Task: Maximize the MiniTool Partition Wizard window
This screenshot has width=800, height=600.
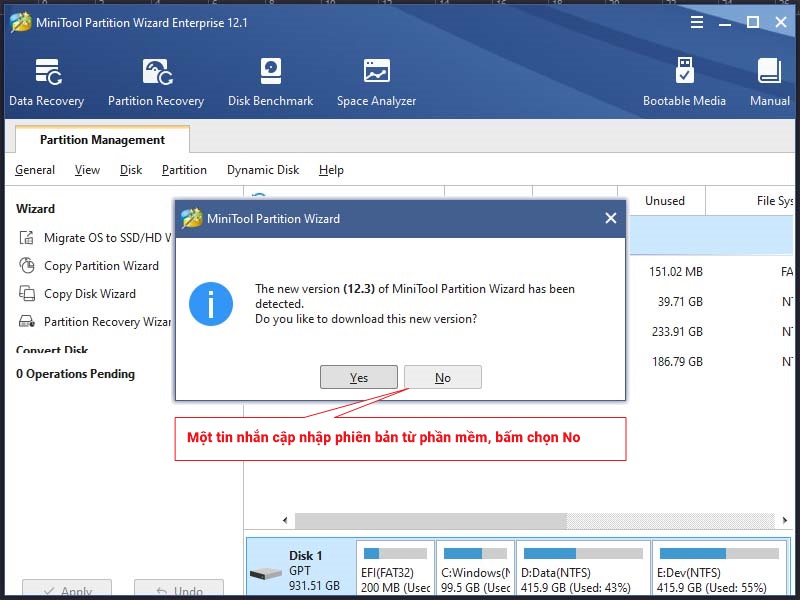Action: [x=753, y=22]
